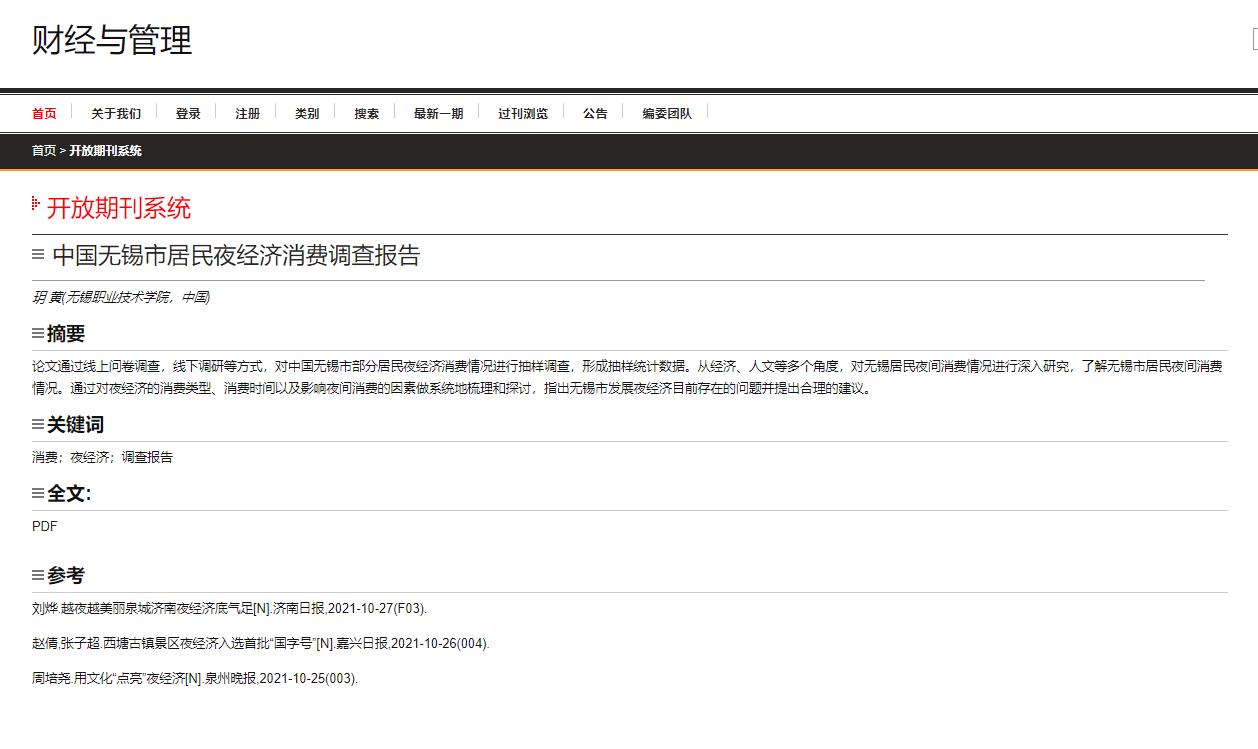This screenshot has height=749, width=1258.
Task: Click 首页 in the breadcrumb bar
Action: click(44, 151)
